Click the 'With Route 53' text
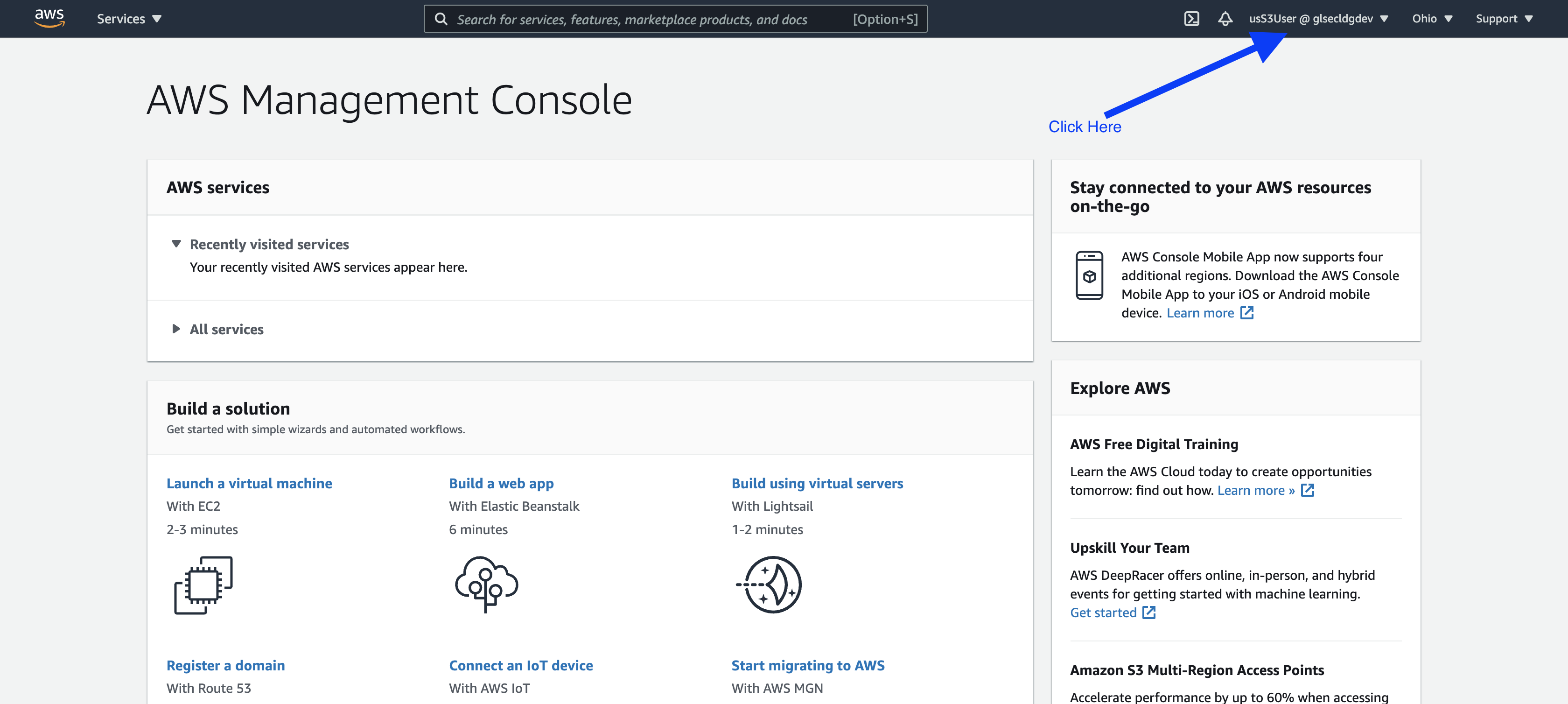Viewport: 1568px width, 704px height. (208, 688)
